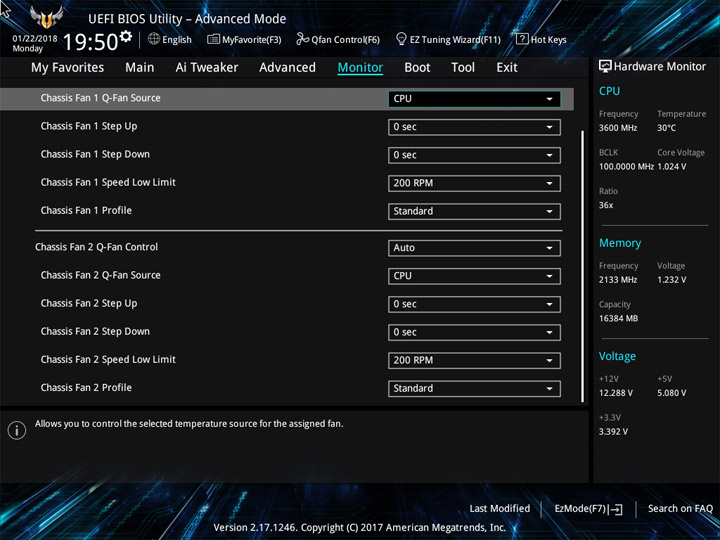Viewport: 720px width, 540px height.
Task: Open Chassis Fan 1 Q-Fan Source dropdown
Action: point(474,99)
